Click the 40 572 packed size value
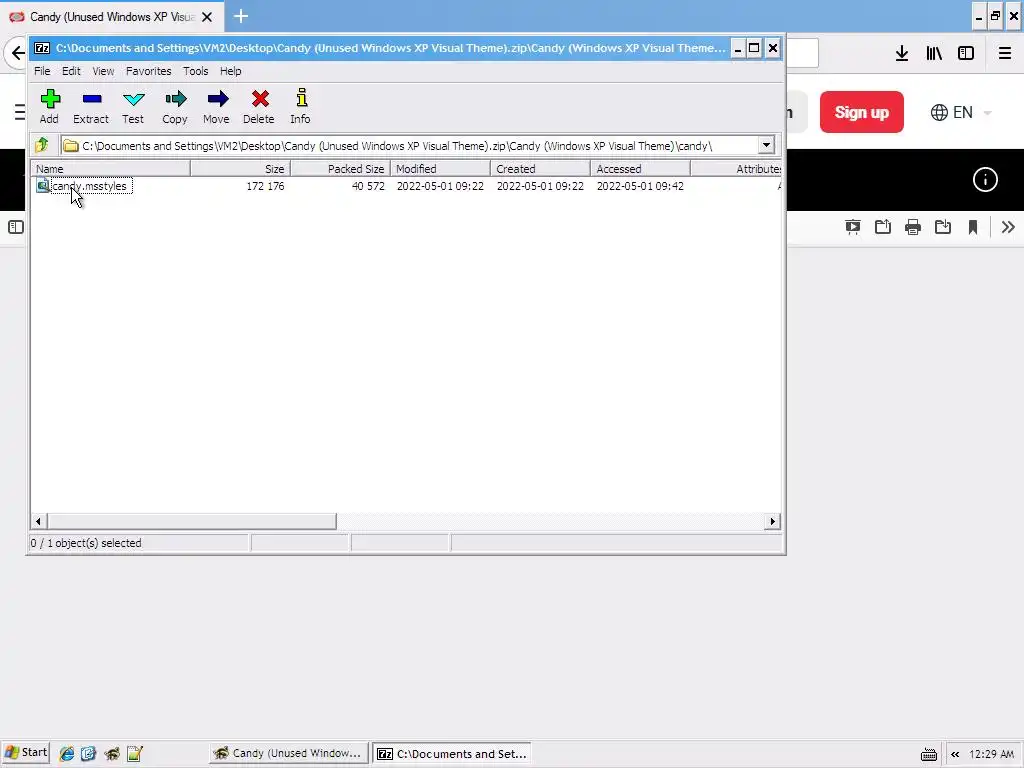This screenshot has height=768, width=1024. (368, 186)
